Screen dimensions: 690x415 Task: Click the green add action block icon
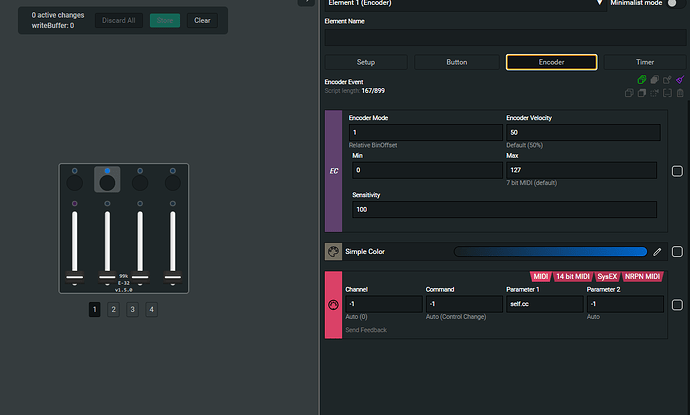click(x=641, y=79)
